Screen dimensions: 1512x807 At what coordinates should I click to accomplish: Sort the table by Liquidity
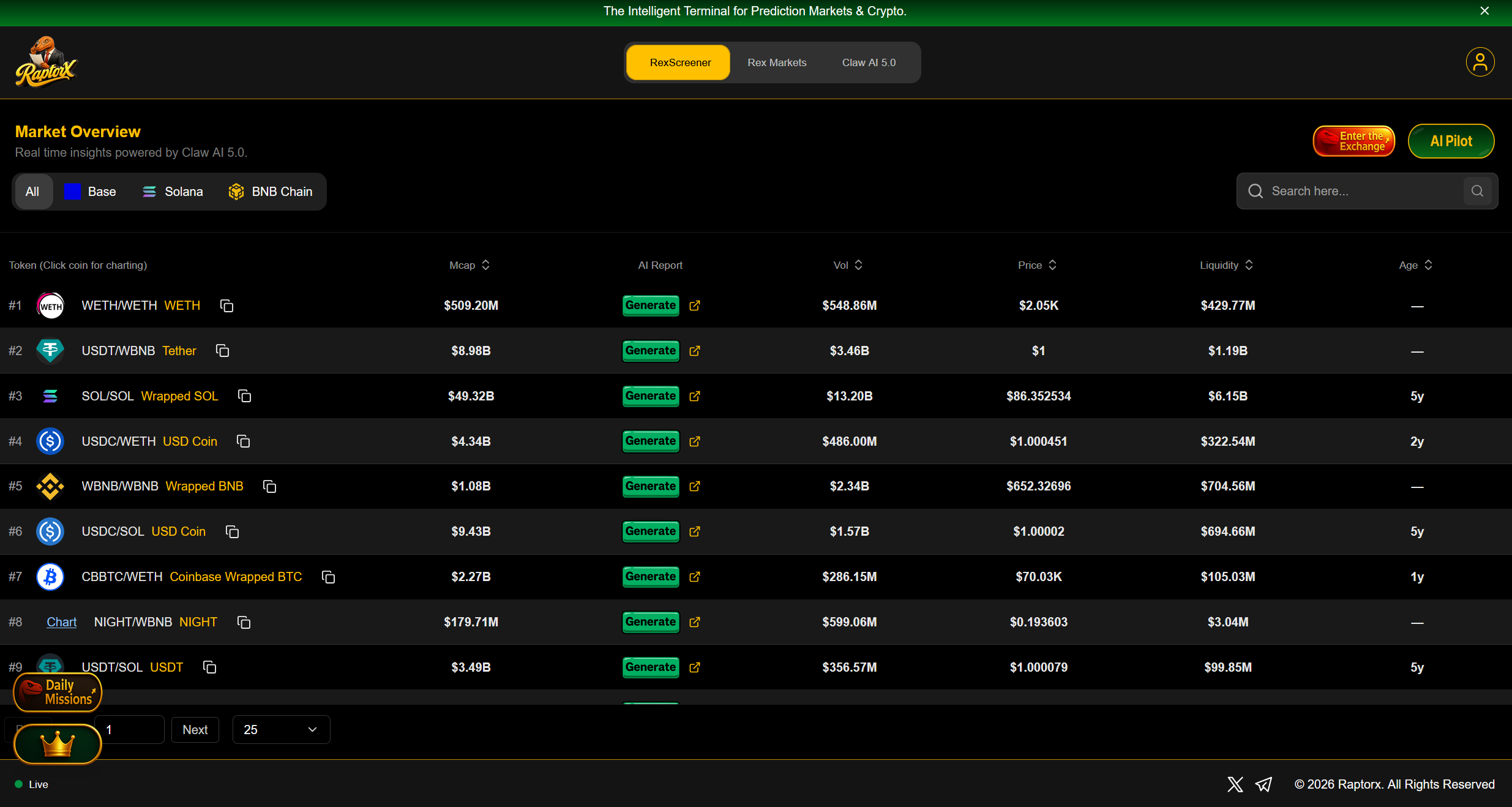click(1226, 265)
